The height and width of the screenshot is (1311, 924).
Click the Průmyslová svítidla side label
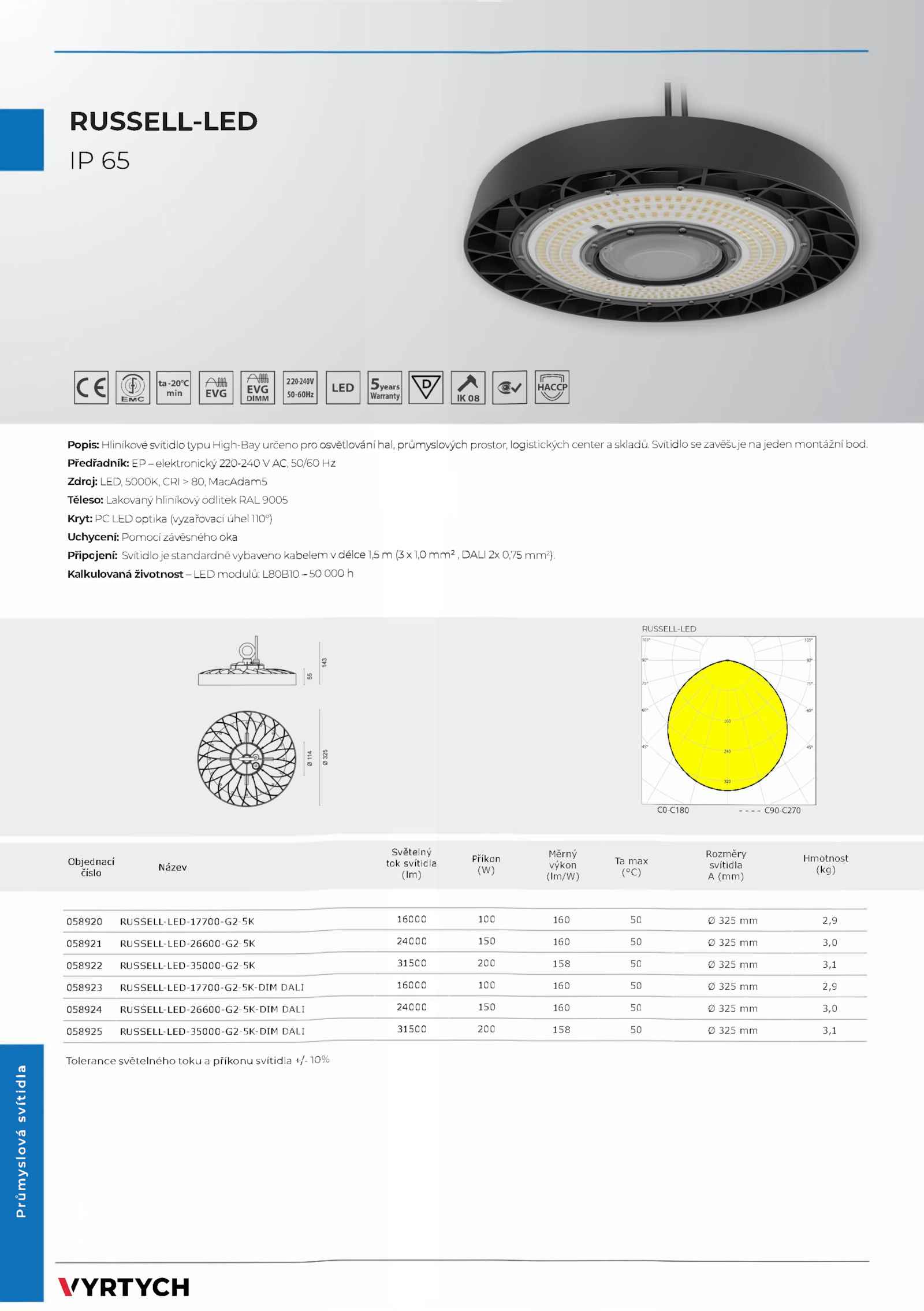point(21,1142)
